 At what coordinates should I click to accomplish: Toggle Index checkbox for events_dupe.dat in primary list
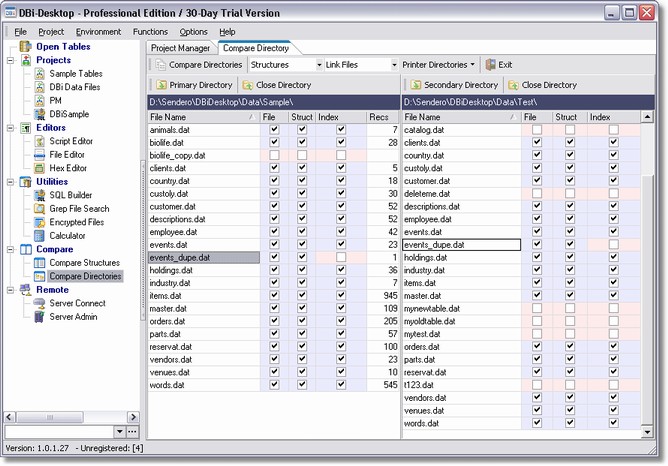coord(342,257)
